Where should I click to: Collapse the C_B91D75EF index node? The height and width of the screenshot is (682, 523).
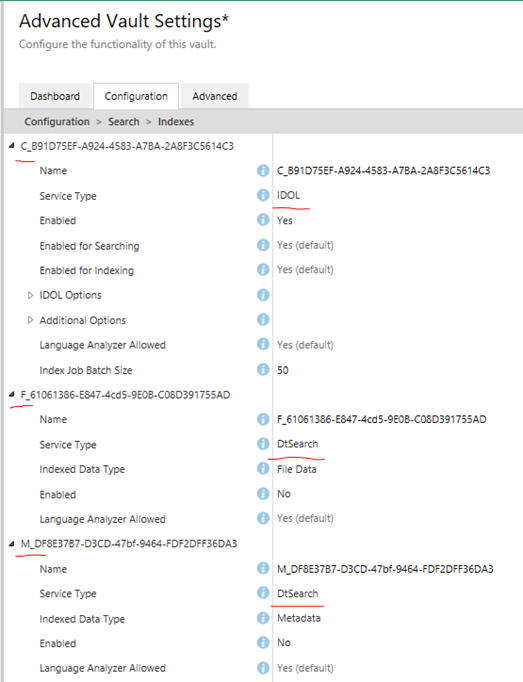[x=12, y=146]
